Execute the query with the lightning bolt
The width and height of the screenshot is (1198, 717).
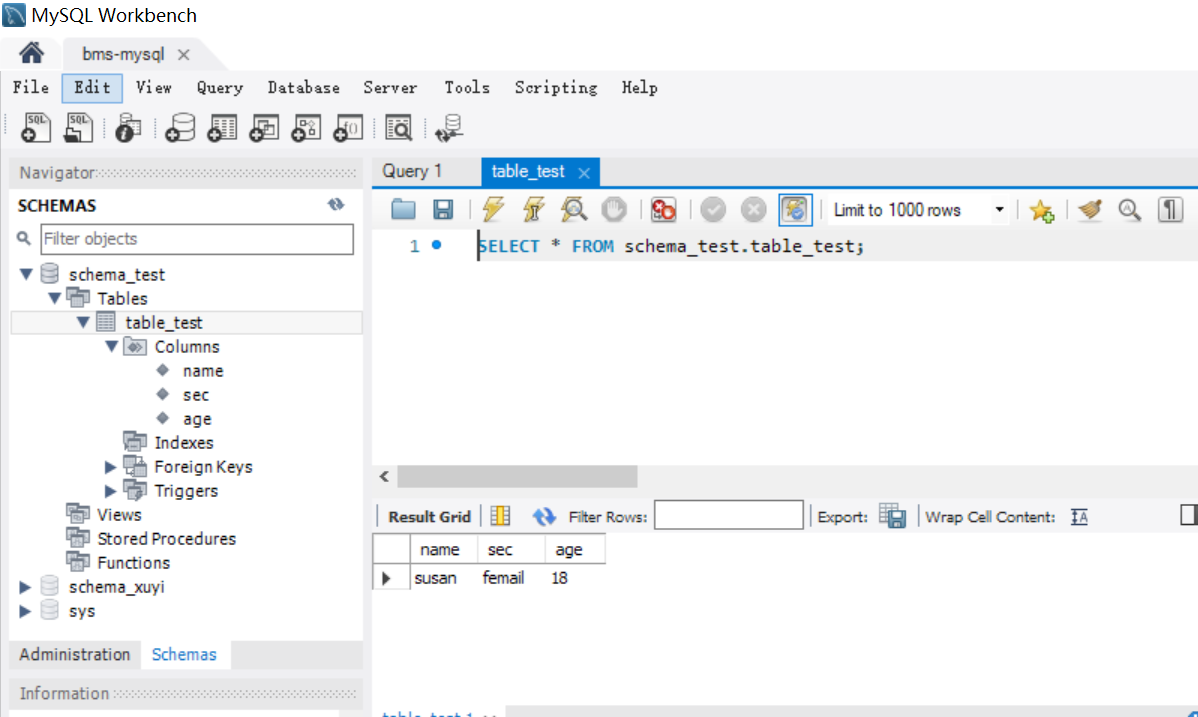coord(493,209)
